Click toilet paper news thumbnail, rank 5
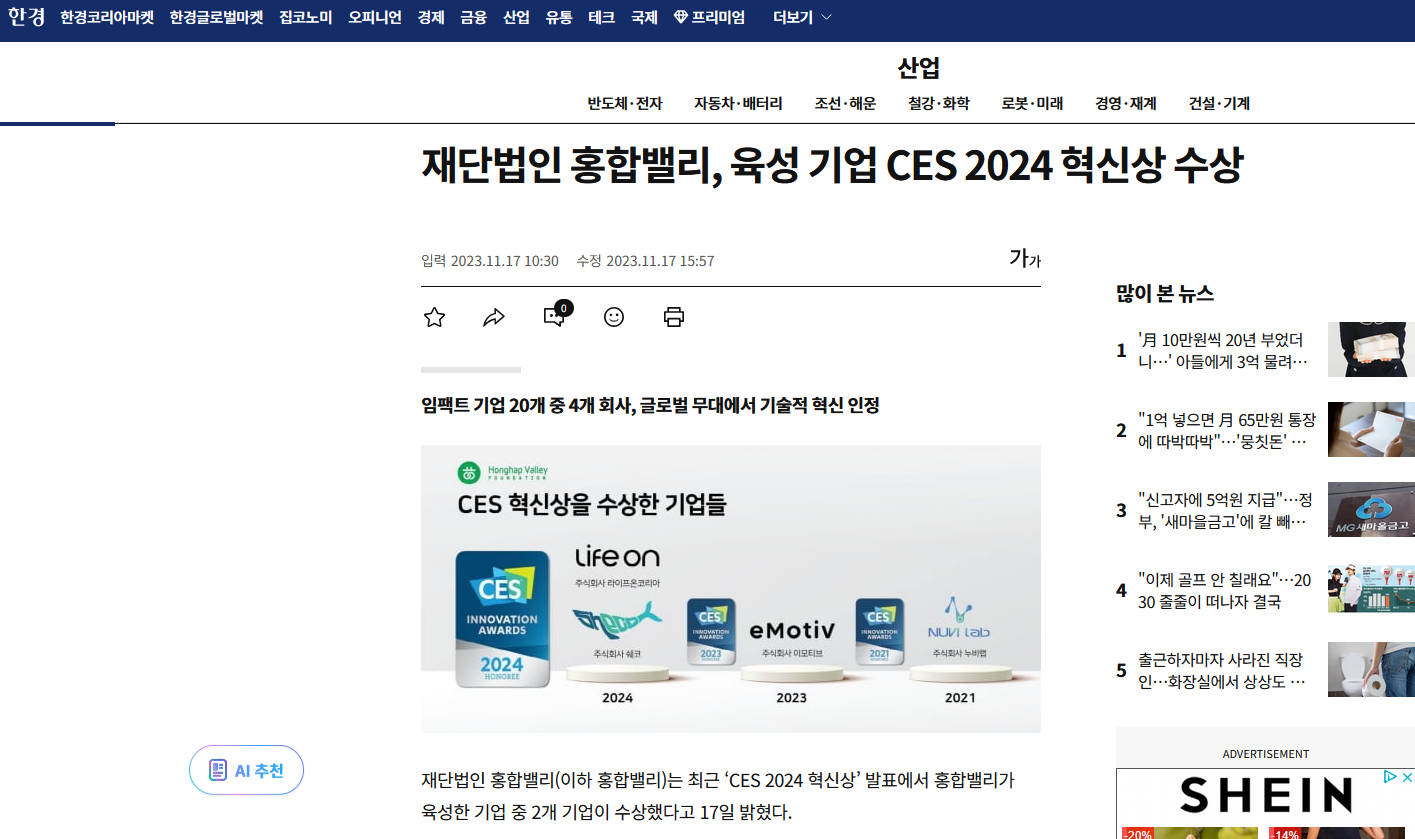 1371,669
